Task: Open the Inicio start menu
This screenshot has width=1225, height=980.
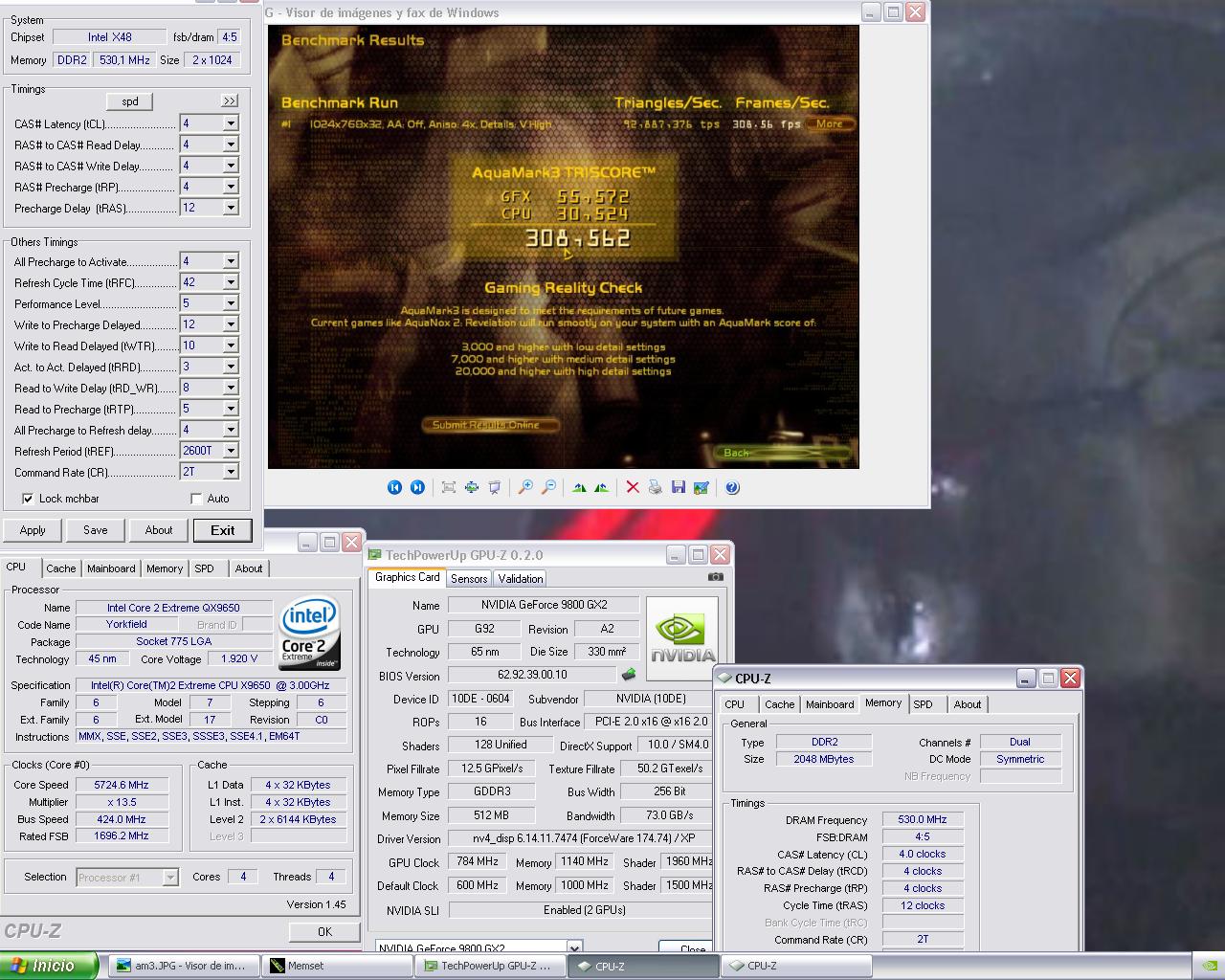Action: pyautogui.click(x=49, y=966)
